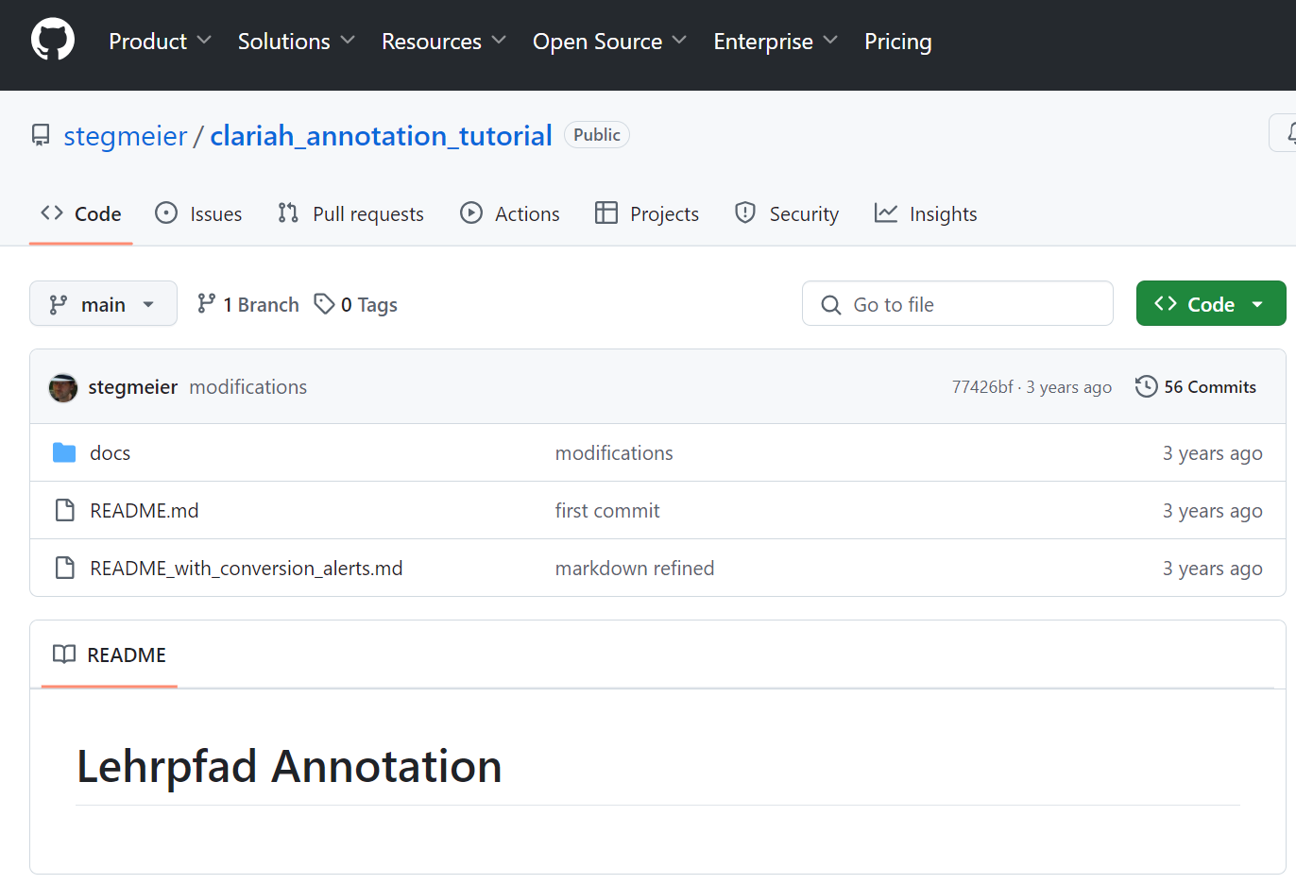The height and width of the screenshot is (884, 1296).
Task: Expand the Product menu
Action: coord(160,41)
